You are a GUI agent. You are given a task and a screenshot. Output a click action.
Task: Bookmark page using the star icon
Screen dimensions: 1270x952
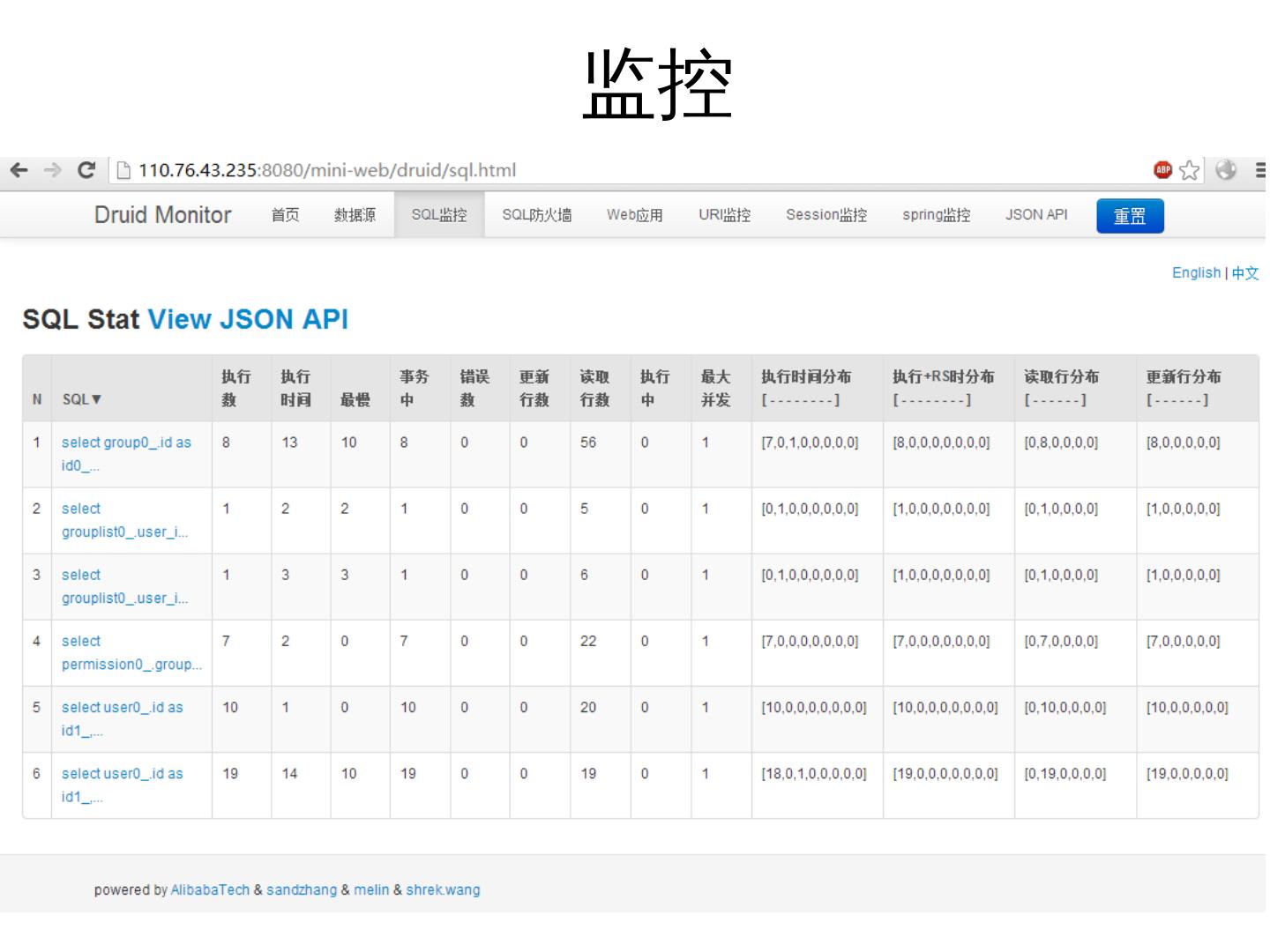tap(1190, 170)
